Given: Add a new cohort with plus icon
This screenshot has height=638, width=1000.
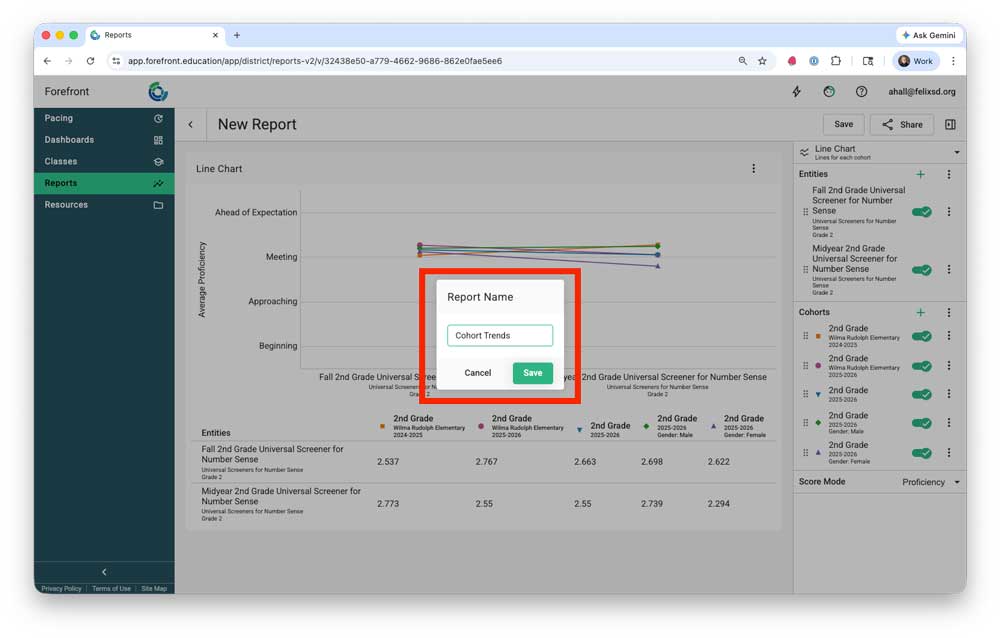Looking at the screenshot, I should pyautogui.click(x=921, y=313).
